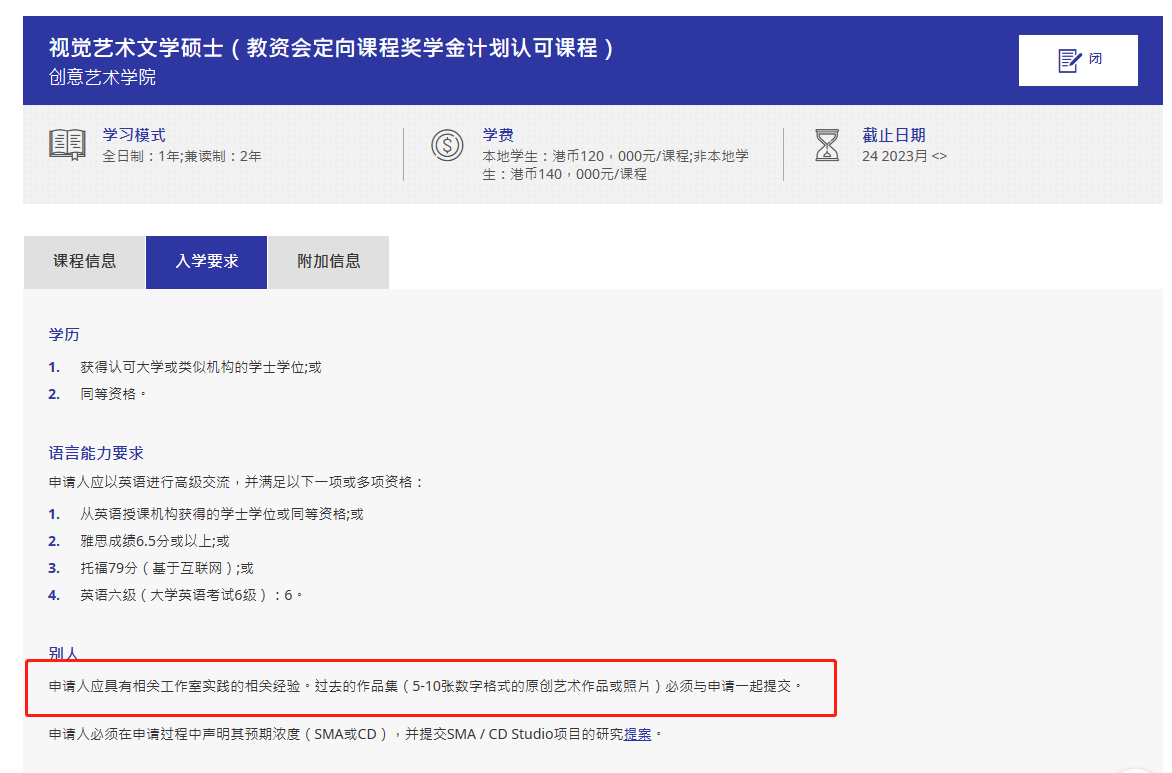Click the dollar coin tuition icon
The height and width of the screenshot is (773, 1172).
[447, 145]
